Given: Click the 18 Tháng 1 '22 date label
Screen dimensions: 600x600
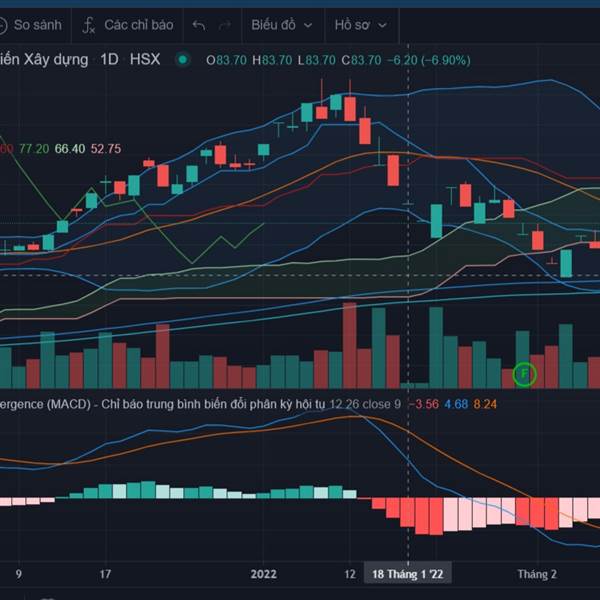Looking at the screenshot, I should coord(408,574).
